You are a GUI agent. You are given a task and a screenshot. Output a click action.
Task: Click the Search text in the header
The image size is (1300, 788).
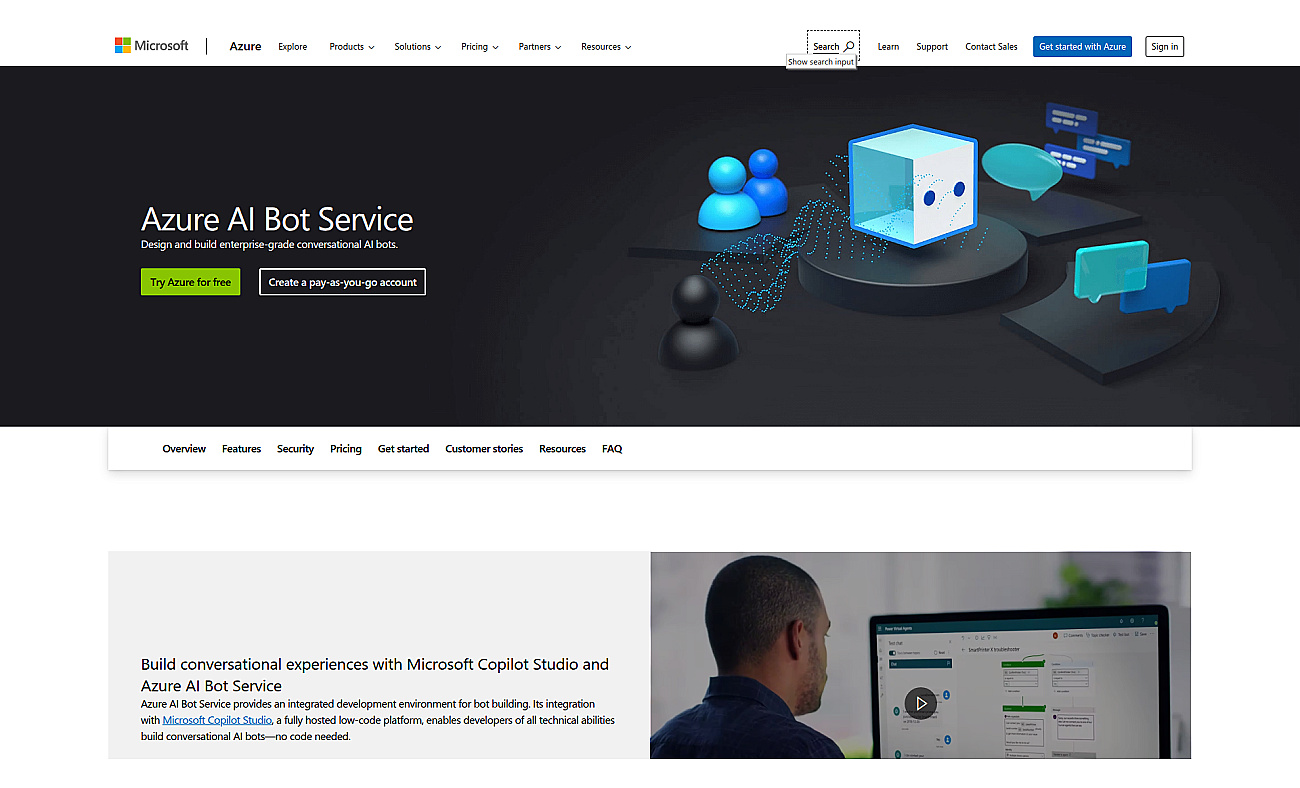pyautogui.click(x=826, y=47)
